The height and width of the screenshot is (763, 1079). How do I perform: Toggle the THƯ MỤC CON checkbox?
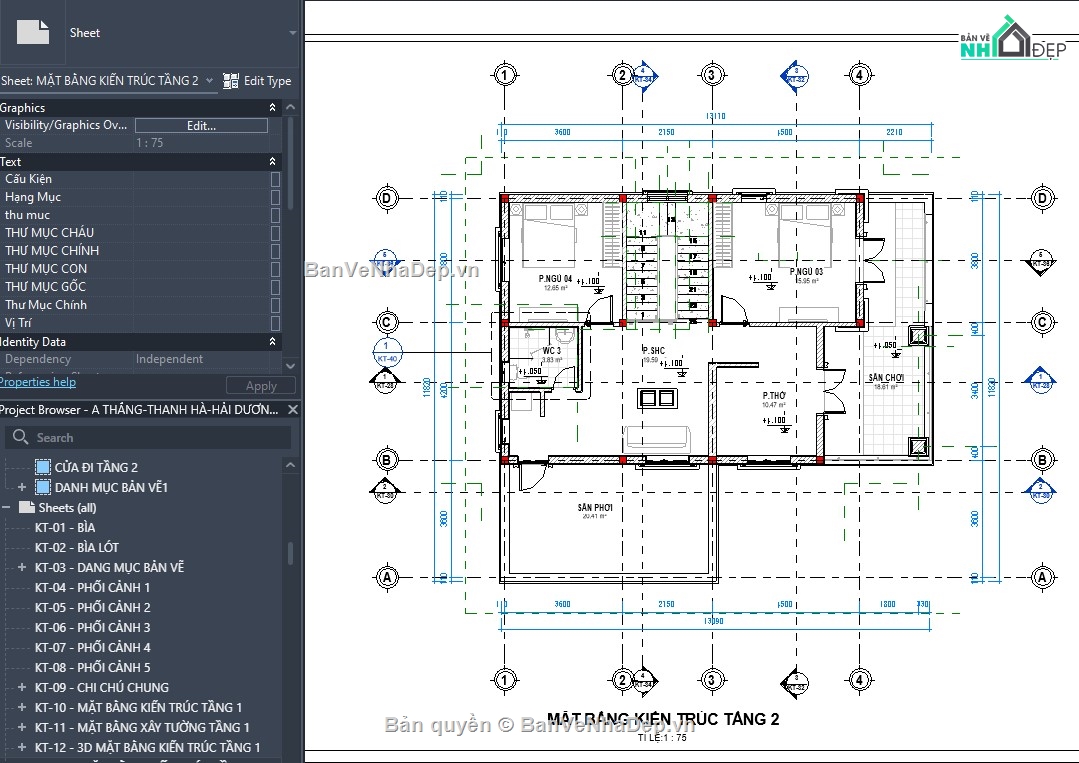click(x=275, y=268)
